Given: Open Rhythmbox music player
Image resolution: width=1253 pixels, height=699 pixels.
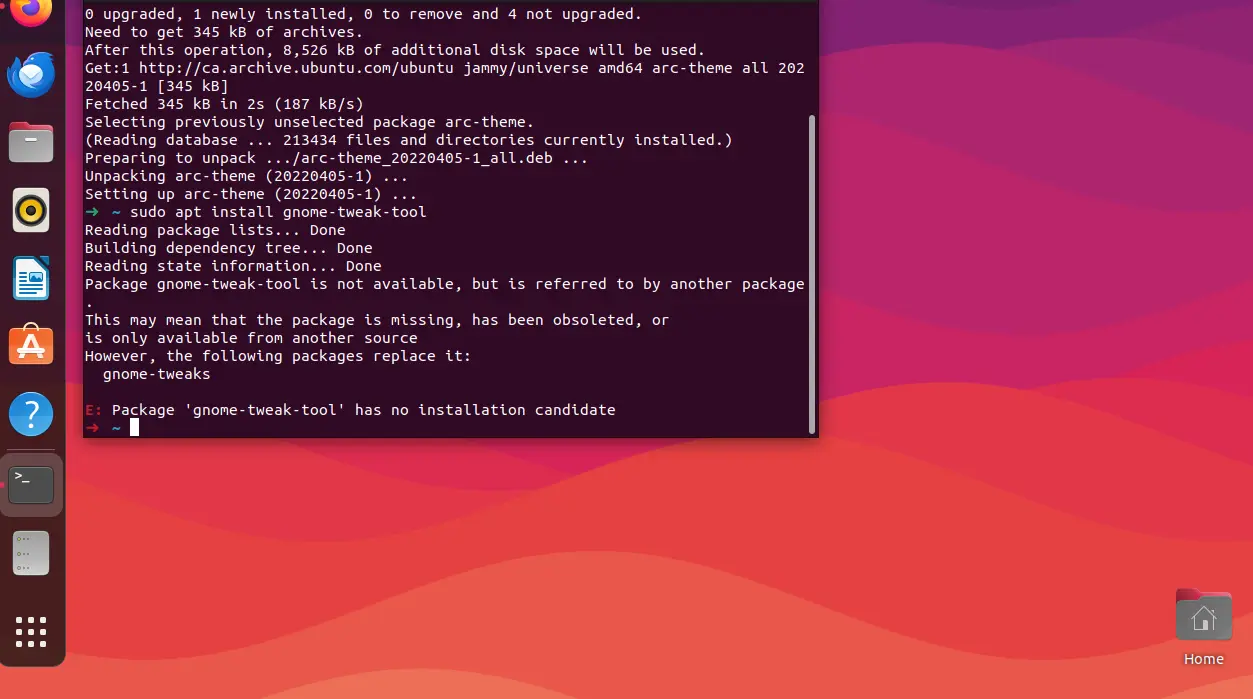Looking at the screenshot, I should 31,210.
